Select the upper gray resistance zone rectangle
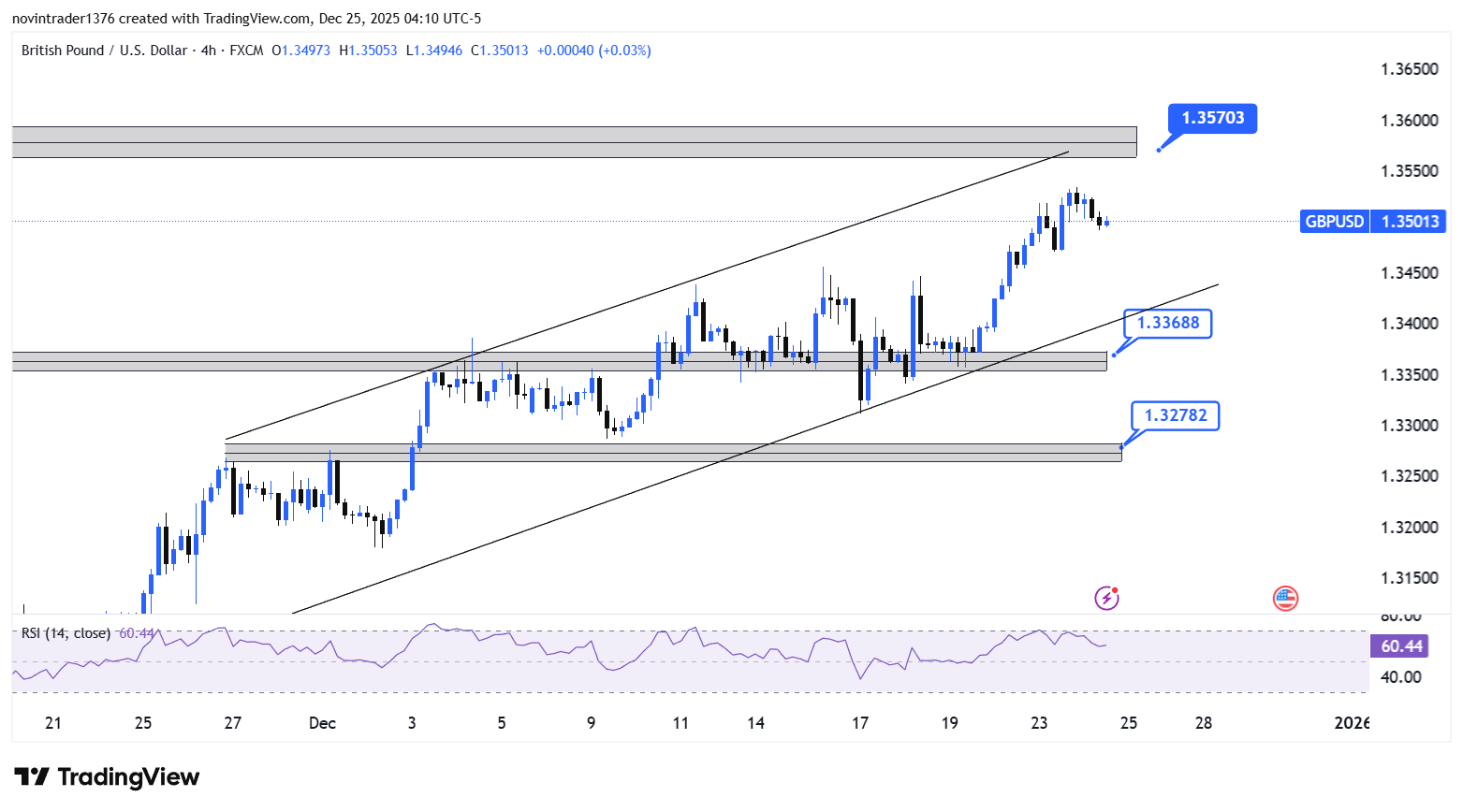Viewport: 1463px width, 812px height. (x=562, y=142)
